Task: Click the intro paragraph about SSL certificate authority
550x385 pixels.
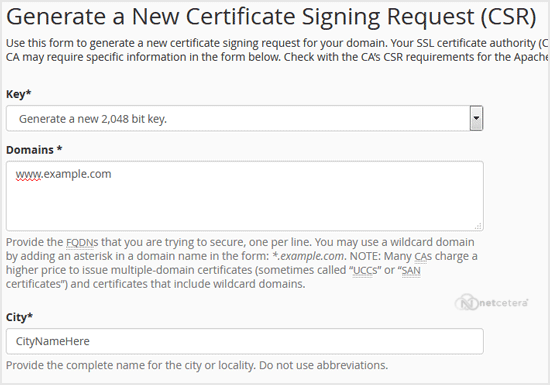Action: [277, 50]
